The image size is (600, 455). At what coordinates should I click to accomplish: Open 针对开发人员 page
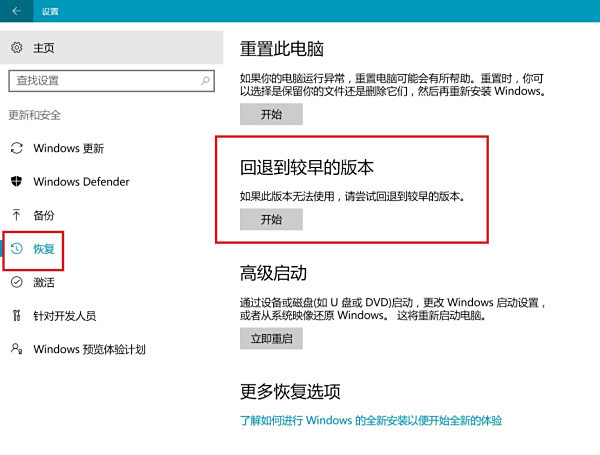pyautogui.click(x=111, y=316)
